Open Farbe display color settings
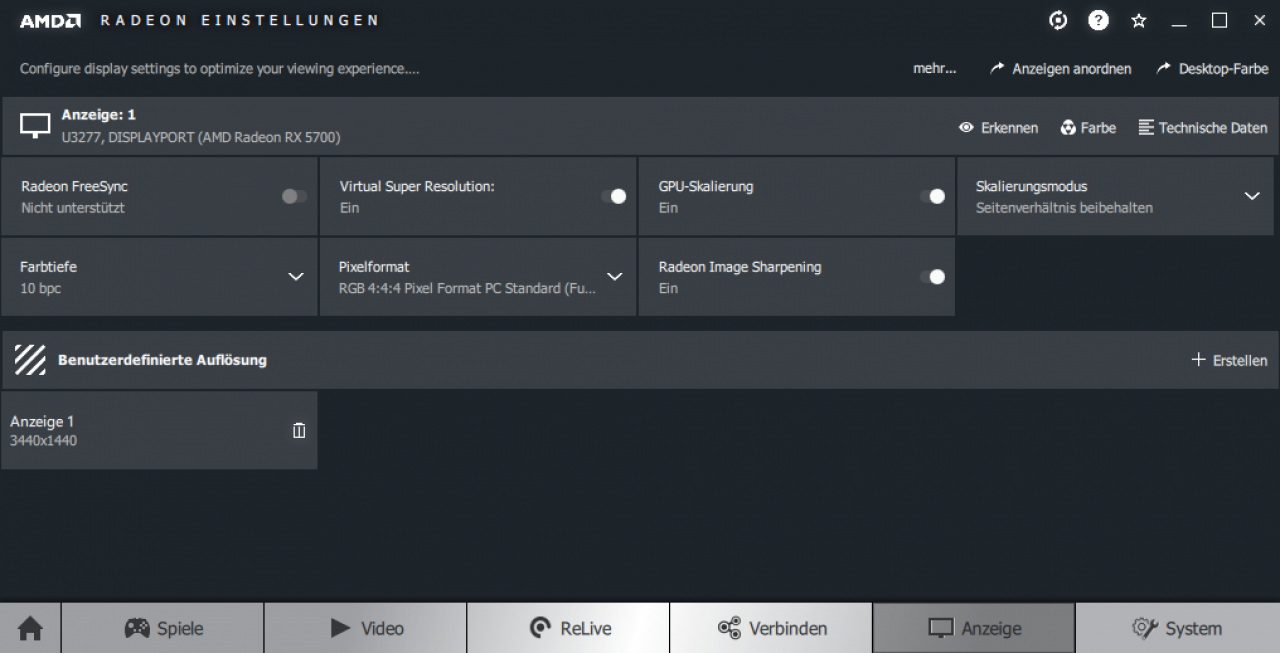 pyautogui.click(x=1098, y=128)
